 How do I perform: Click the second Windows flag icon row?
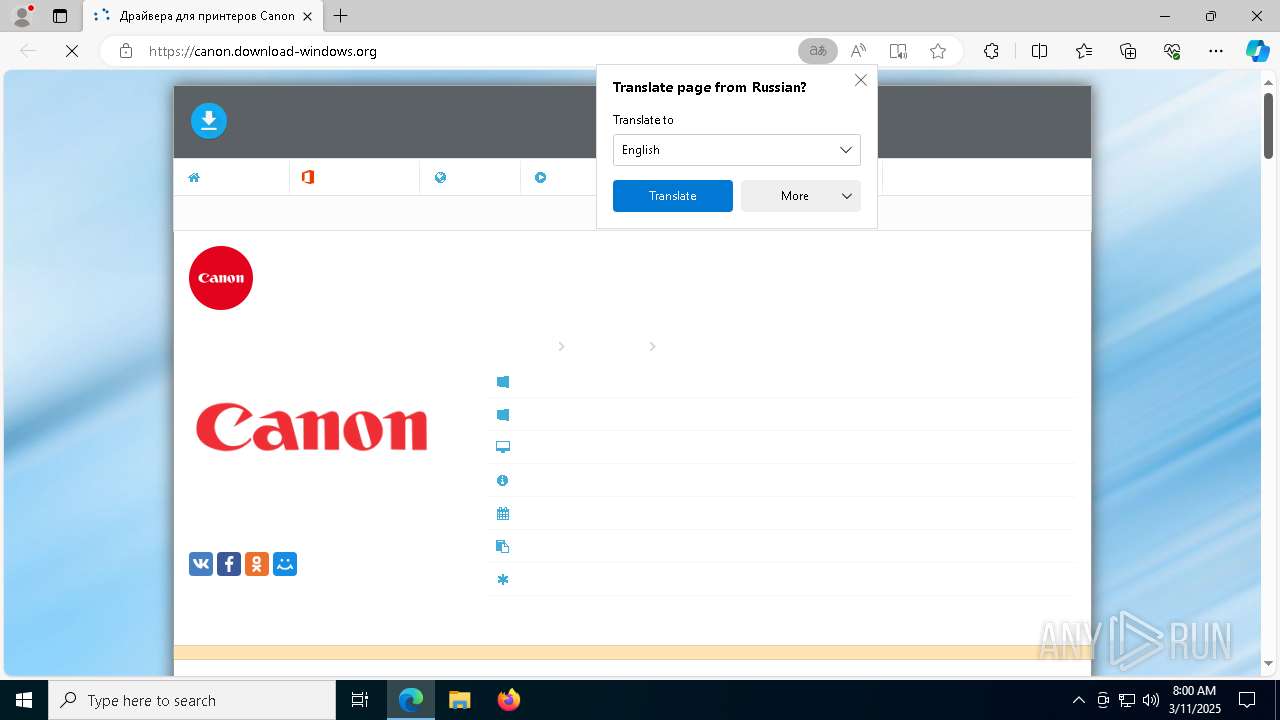503,414
